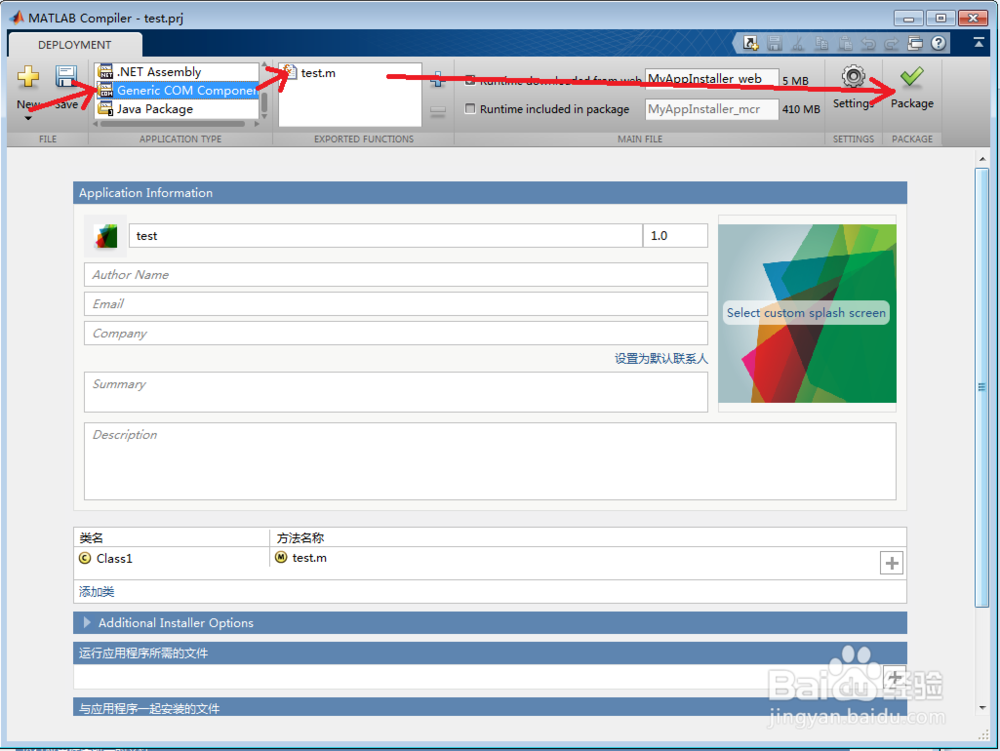The image size is (1000, 751).
Task: Select Java Package application type
Action: pyautogui.click(x=177, y=109)
